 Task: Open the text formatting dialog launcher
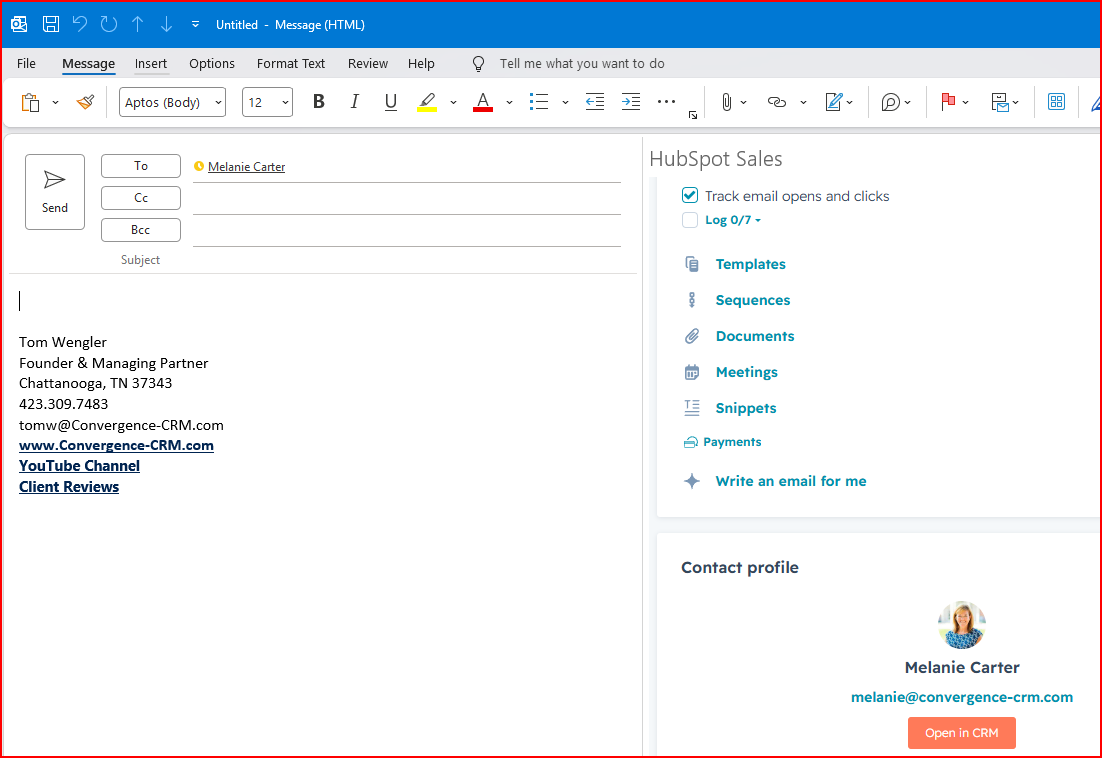click(x=693, y=115)
